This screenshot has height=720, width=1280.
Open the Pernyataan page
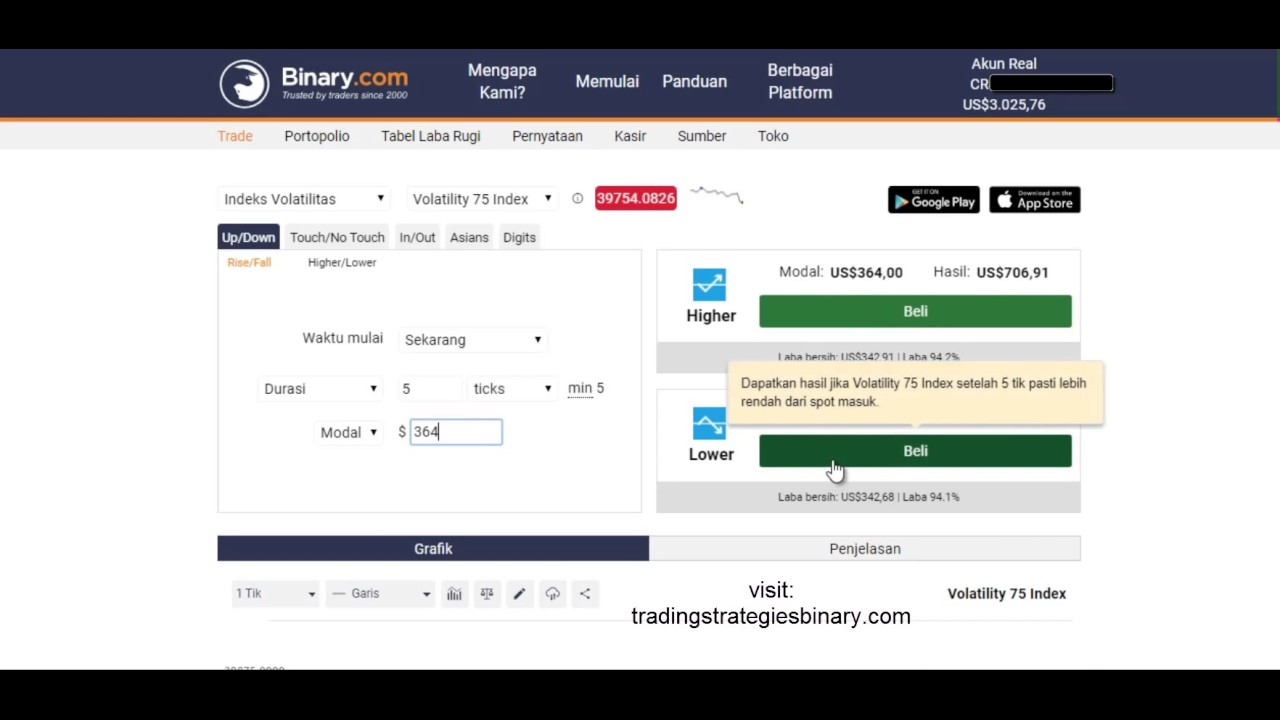tap(547, 136)
